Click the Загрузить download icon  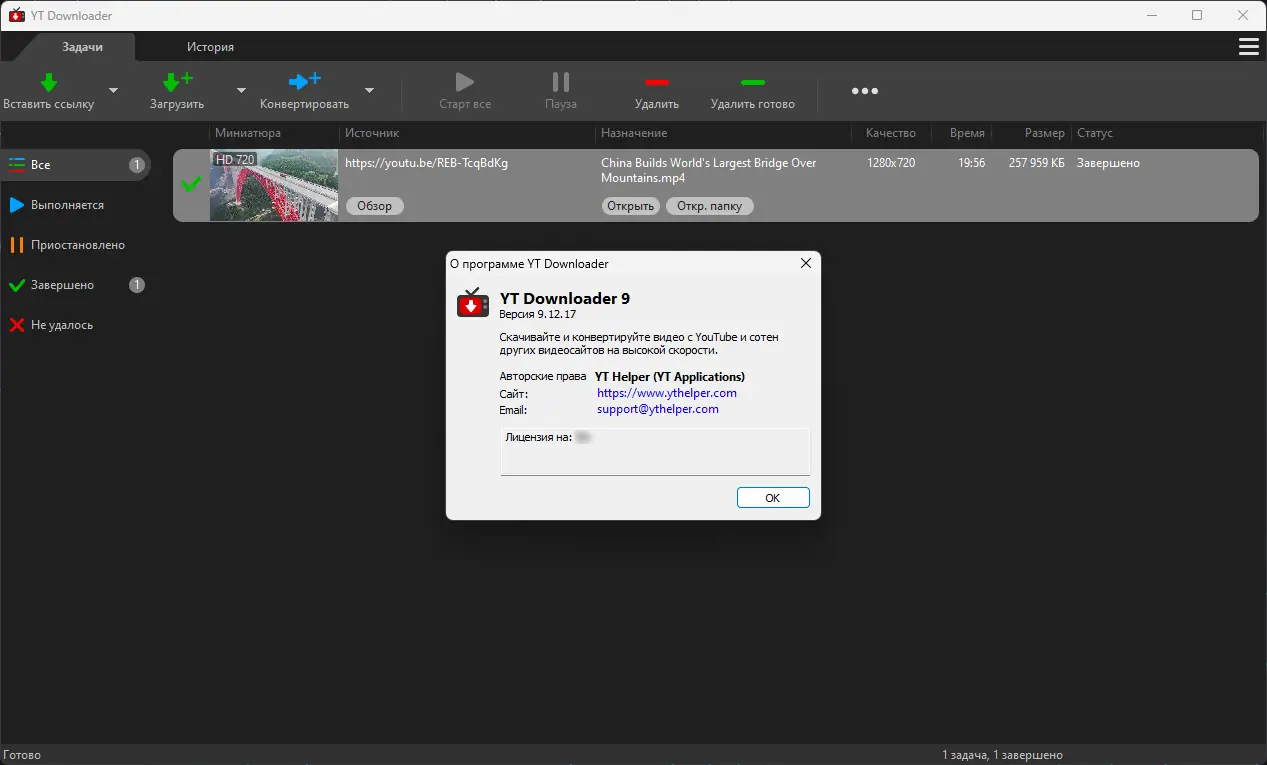[176, 82]
